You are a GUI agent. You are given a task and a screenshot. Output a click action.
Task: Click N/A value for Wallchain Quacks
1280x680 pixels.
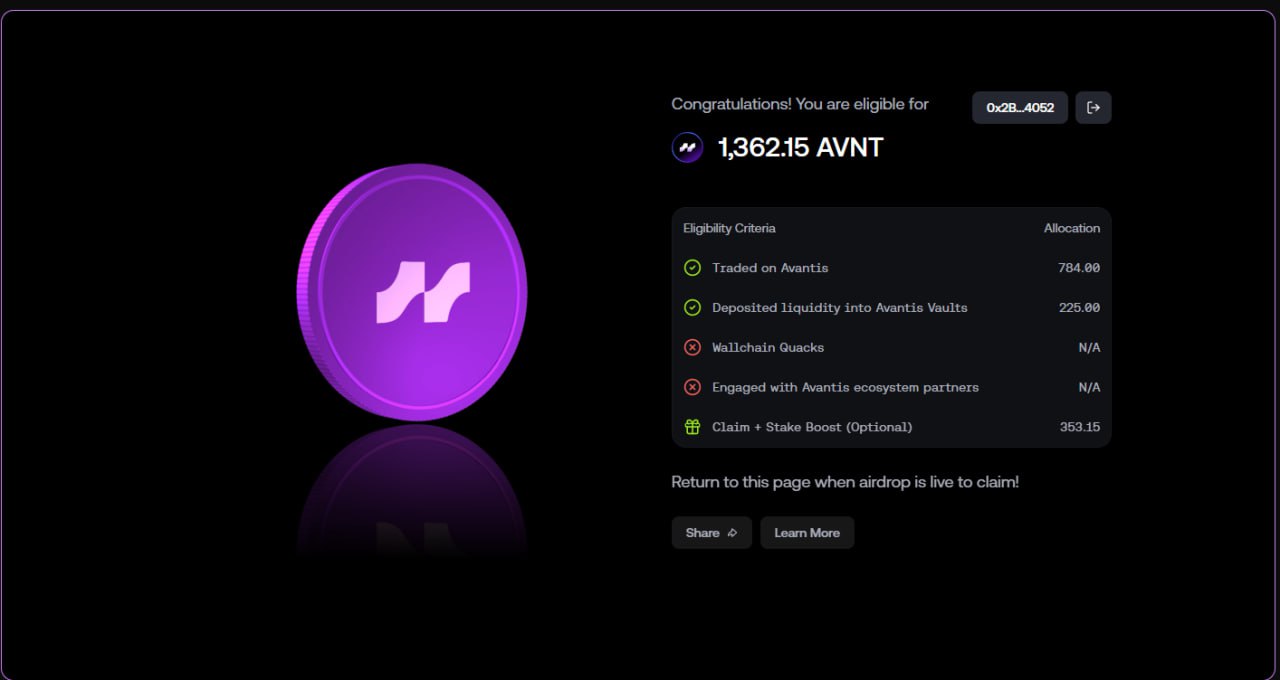tap(1089, 348)
